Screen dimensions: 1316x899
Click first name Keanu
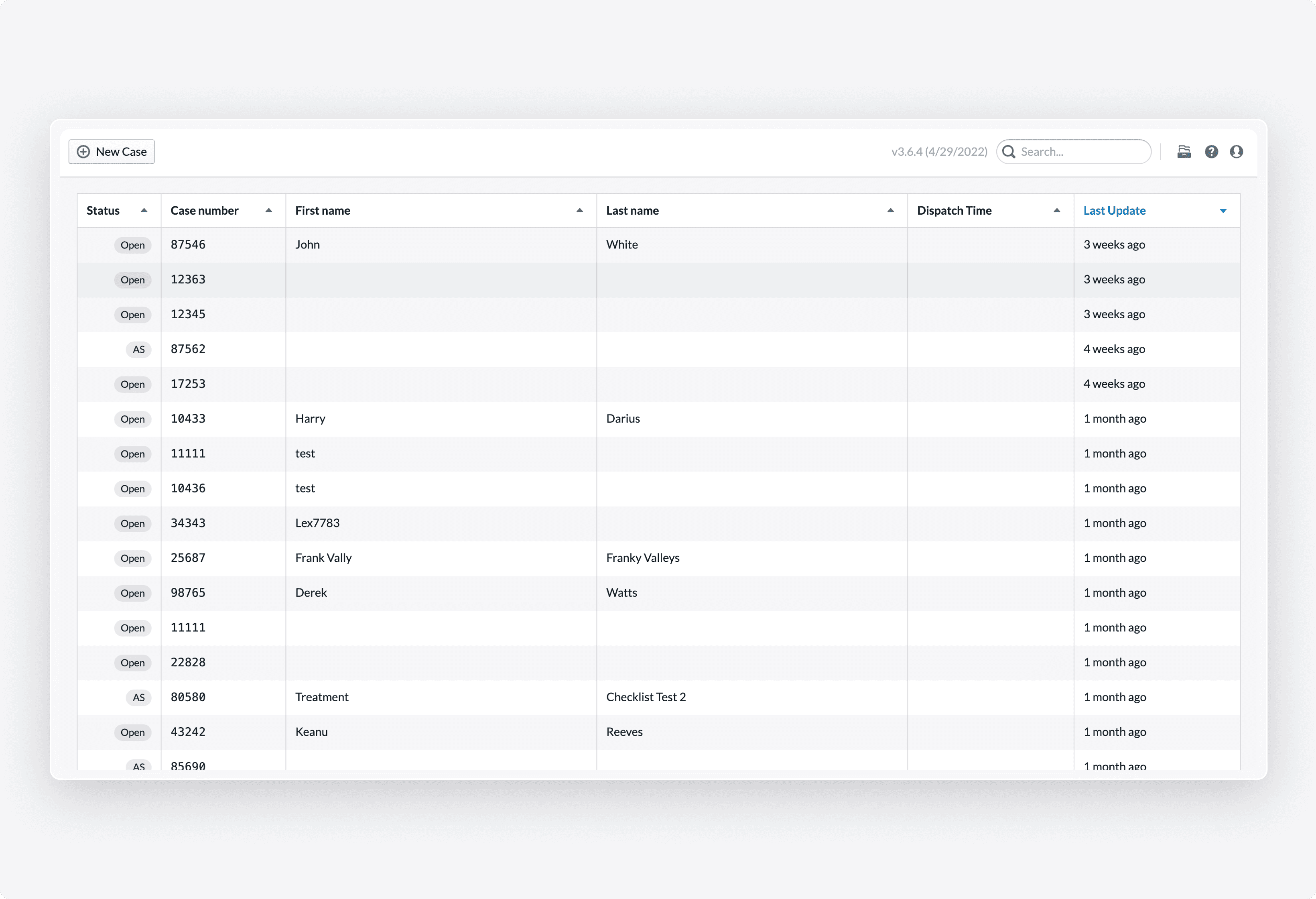click(x=311, y=732)
